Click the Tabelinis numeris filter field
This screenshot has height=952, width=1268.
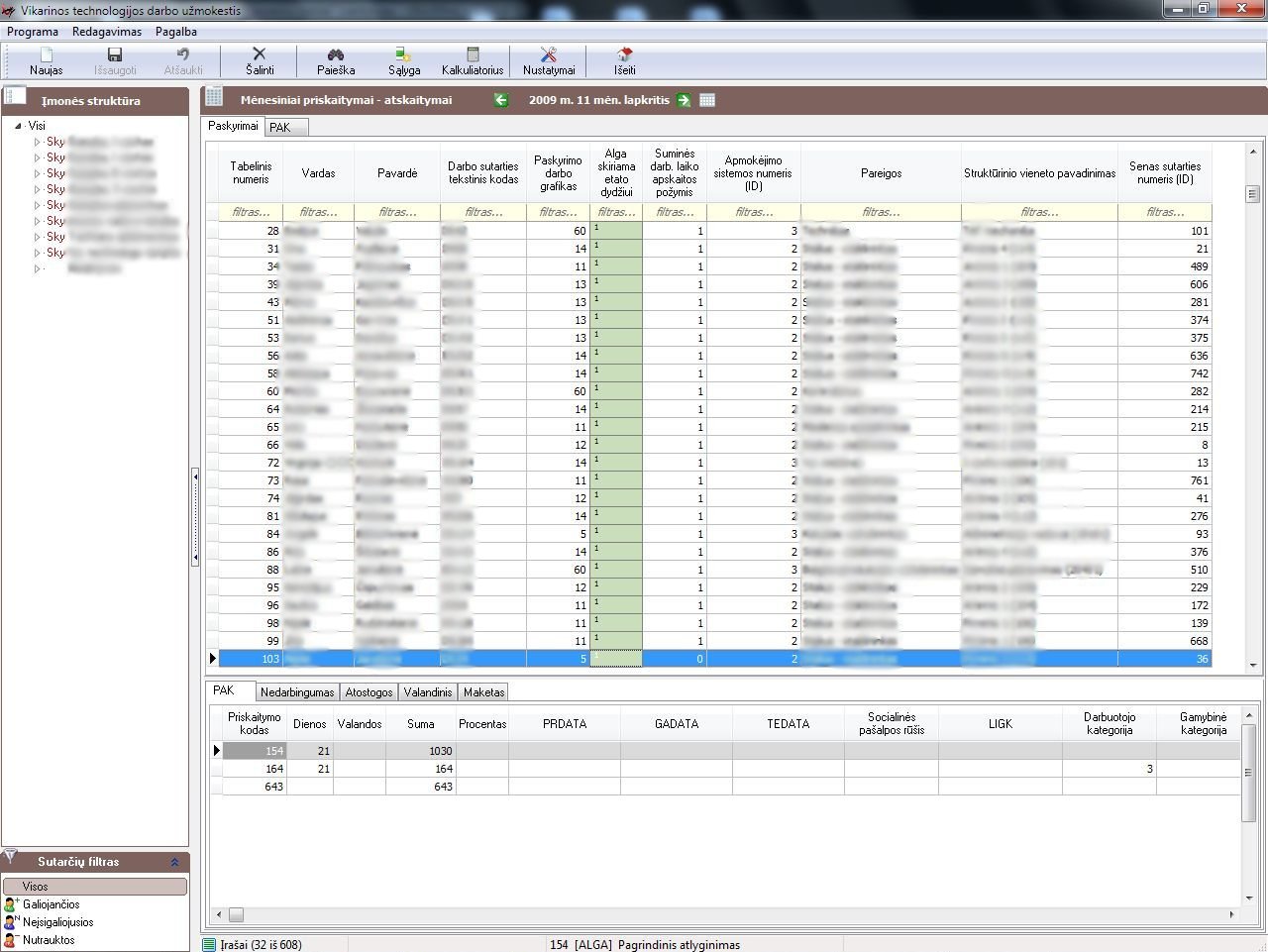pos(251,212)
